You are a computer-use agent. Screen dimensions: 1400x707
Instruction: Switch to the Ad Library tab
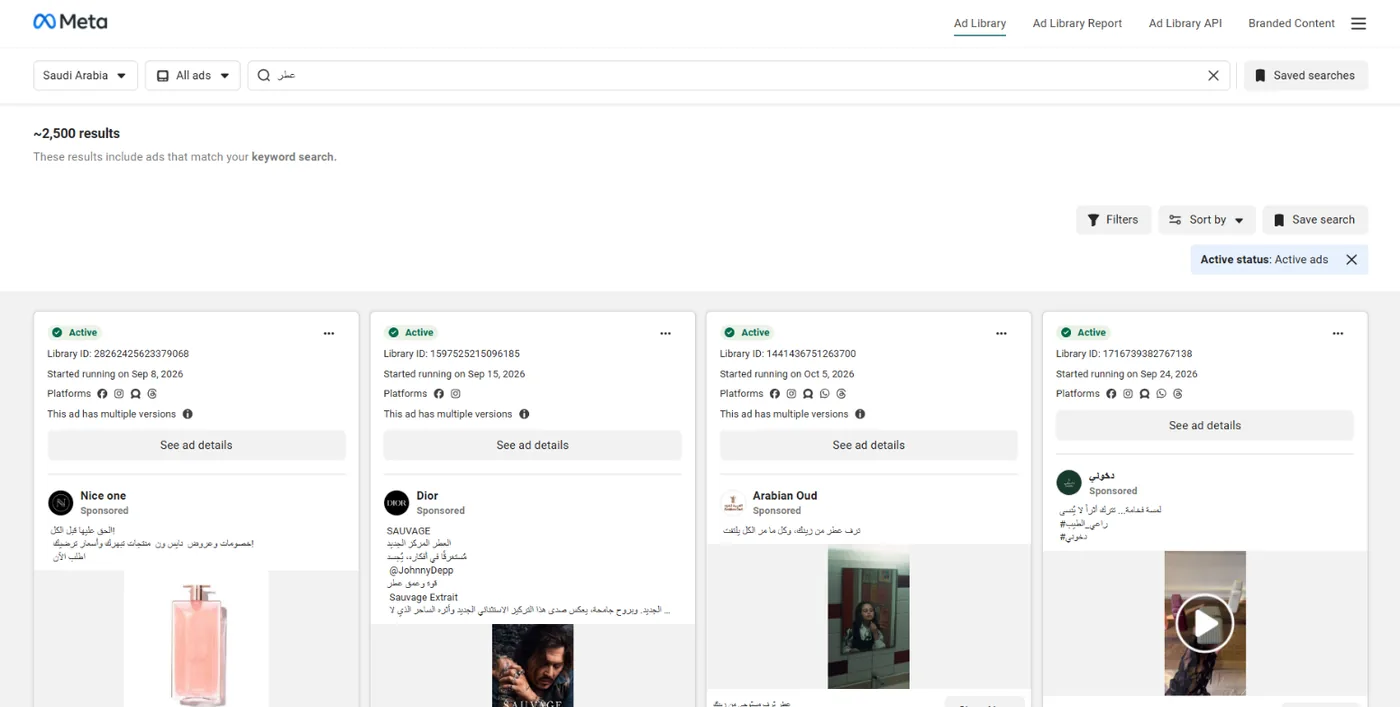click(980, 23)
